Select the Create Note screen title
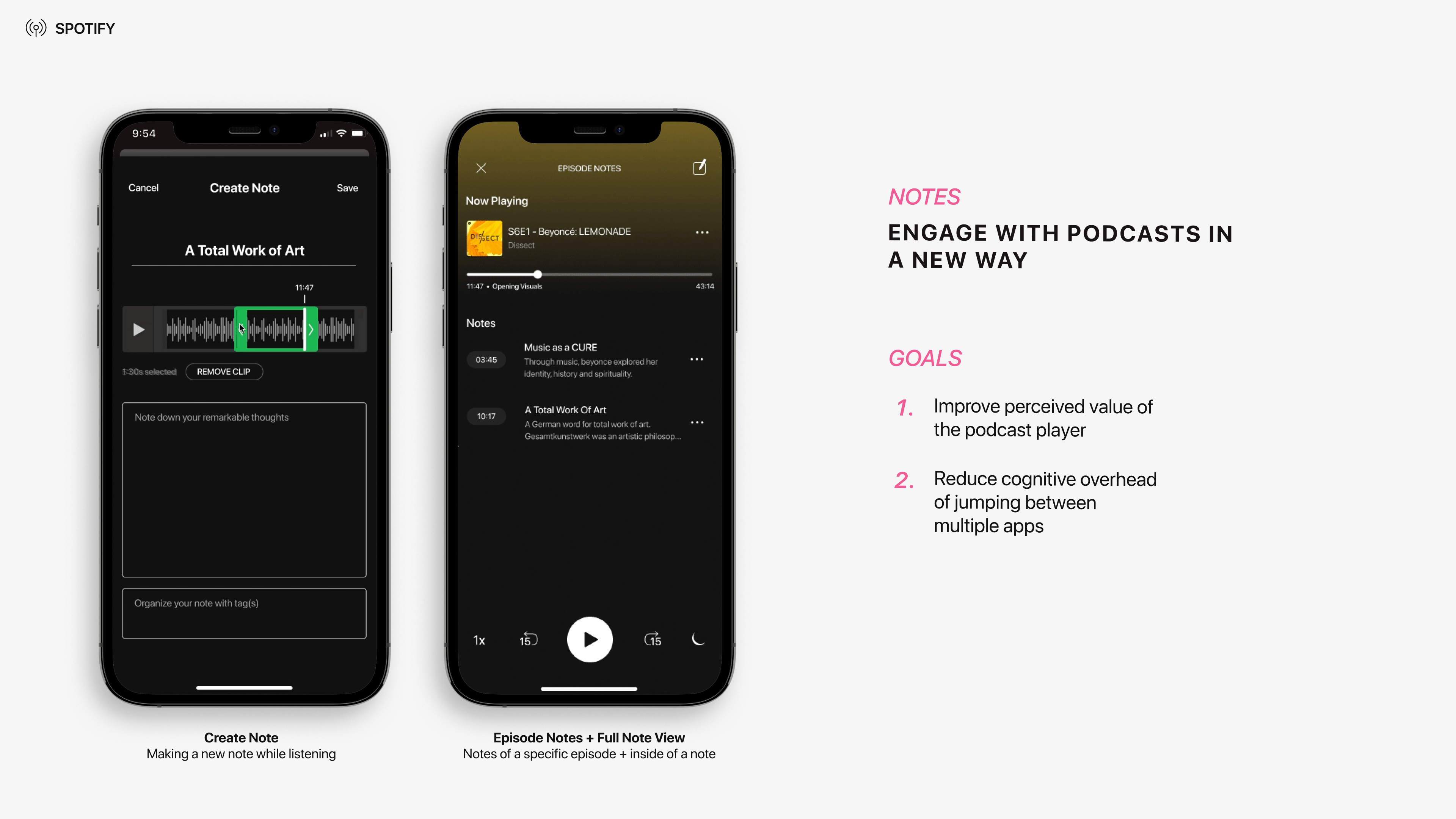1456x819 pixels. tap(244, 187)
